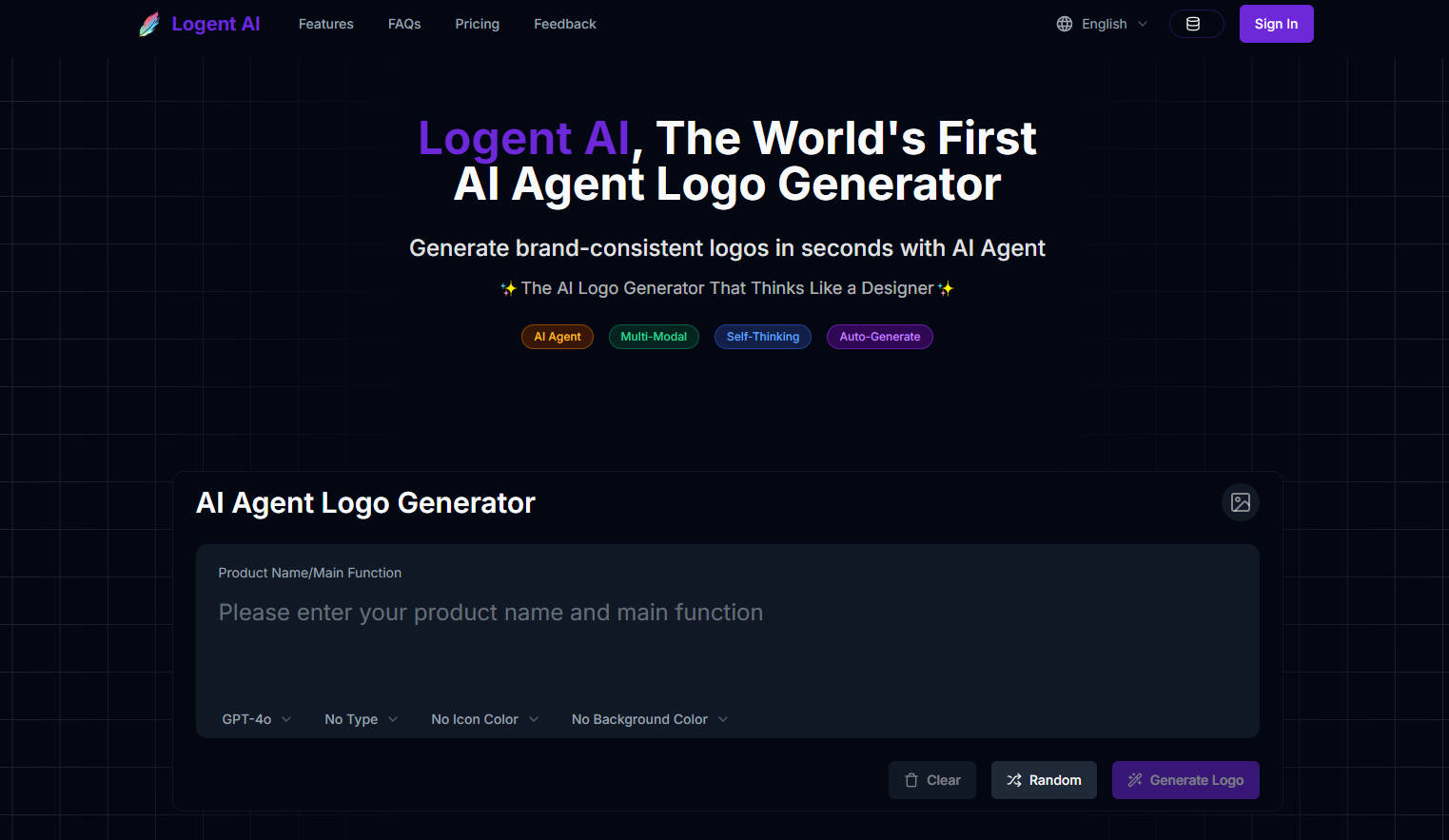
Task: Expand the No Background Color dropdown
Action: click(648, 719)
